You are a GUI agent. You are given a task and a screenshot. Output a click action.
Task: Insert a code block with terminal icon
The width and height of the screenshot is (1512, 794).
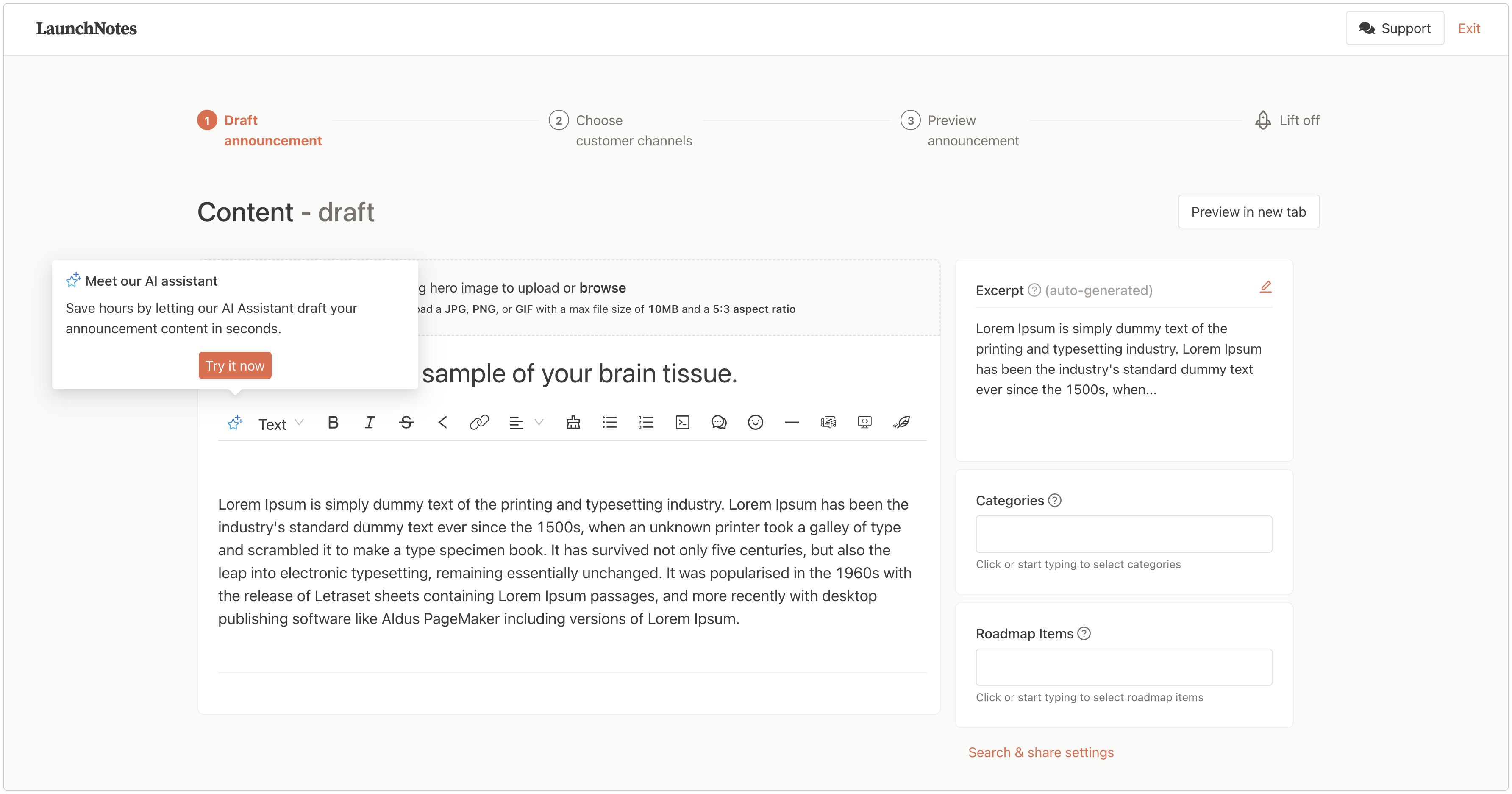683,422
